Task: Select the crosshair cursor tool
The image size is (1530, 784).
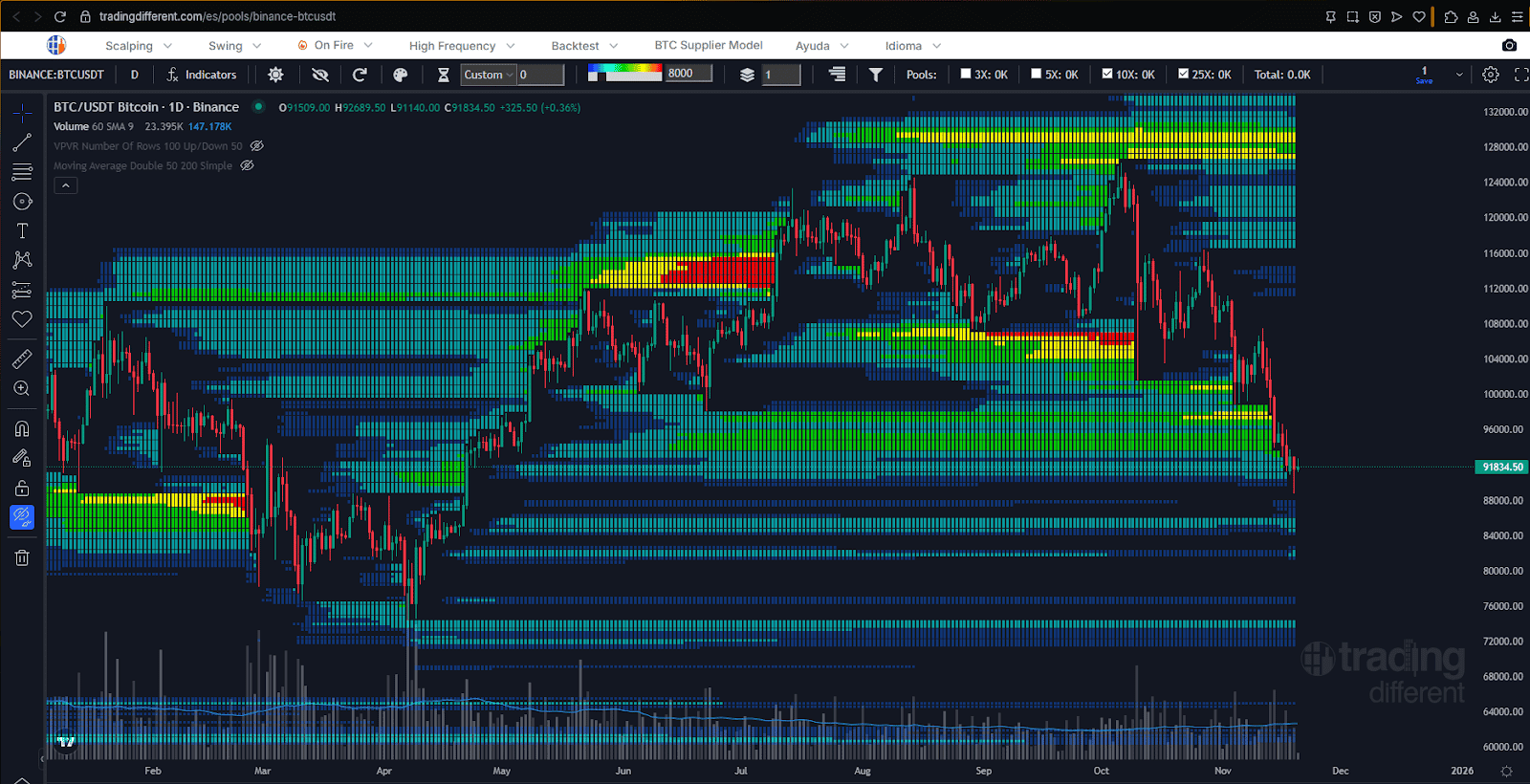Action: (22, 113)
